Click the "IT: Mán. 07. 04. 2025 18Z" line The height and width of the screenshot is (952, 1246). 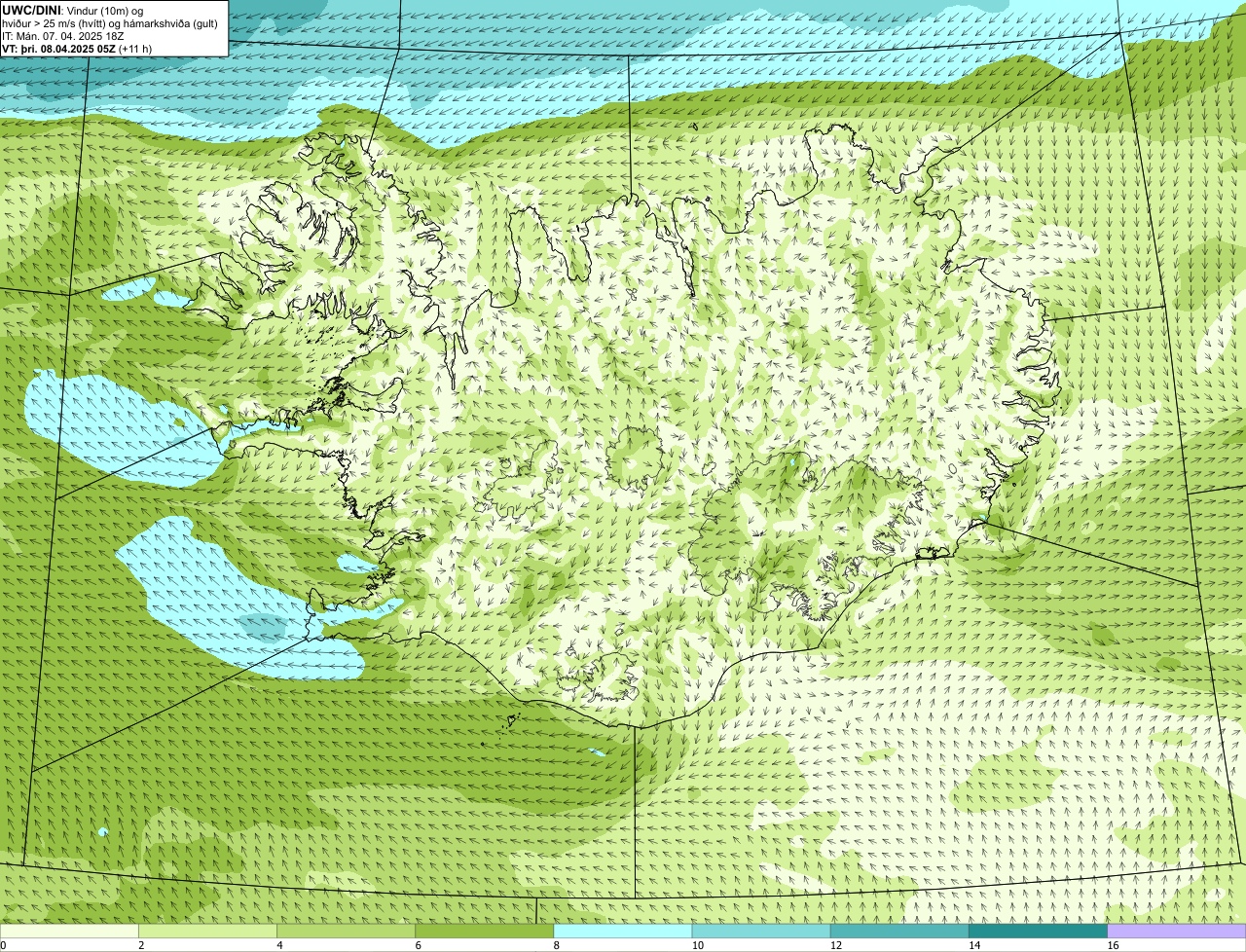[62, 35]
